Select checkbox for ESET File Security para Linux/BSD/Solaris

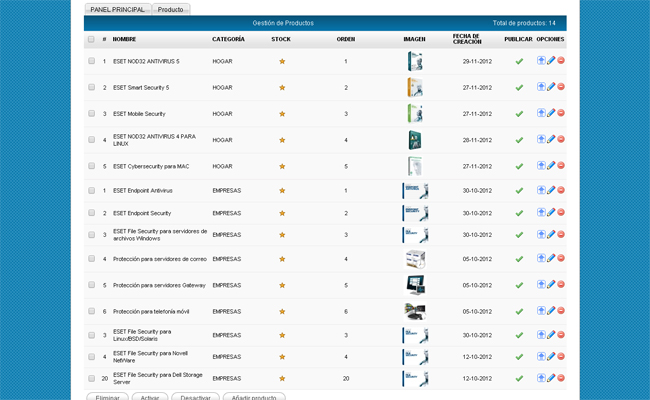91,335
